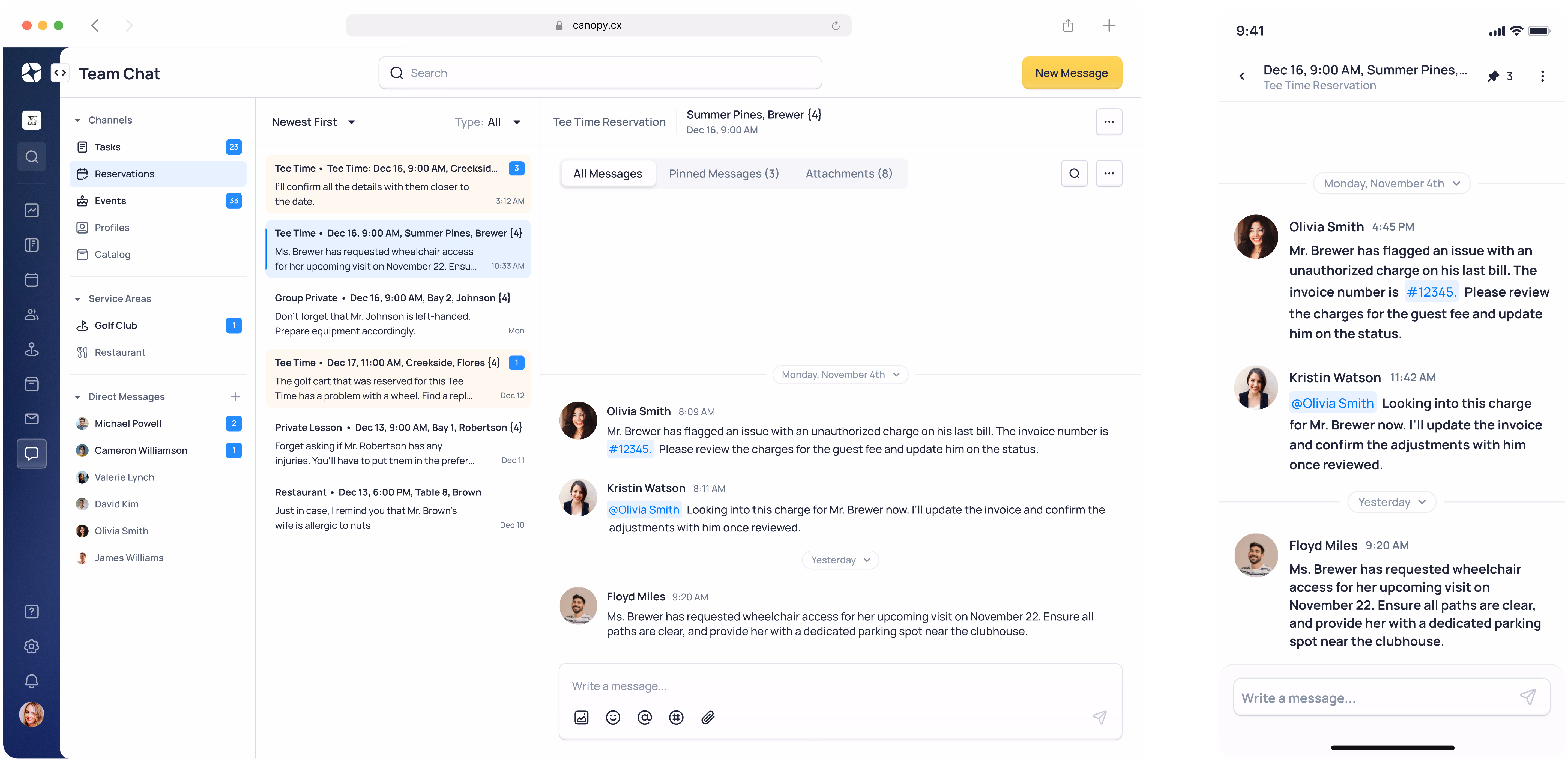
Task: Open the Newest First sort dropdown
Action: pos(313,122)
